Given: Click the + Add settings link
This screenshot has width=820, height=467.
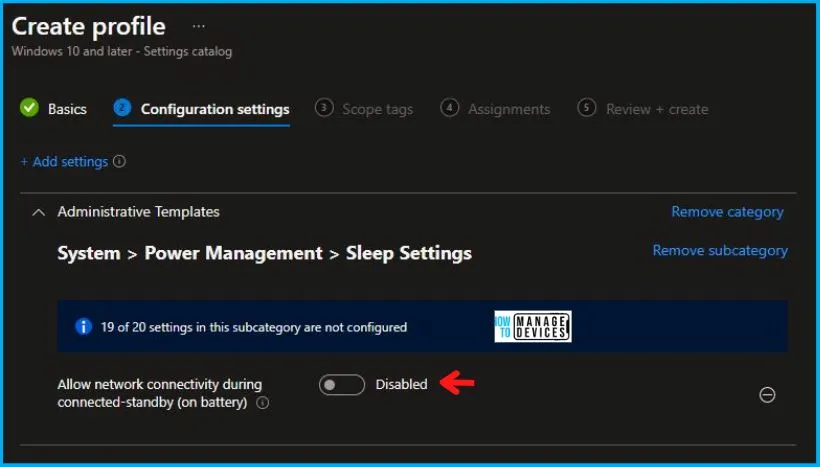Looking at the screenshot, I should click(x=64, y=162).
